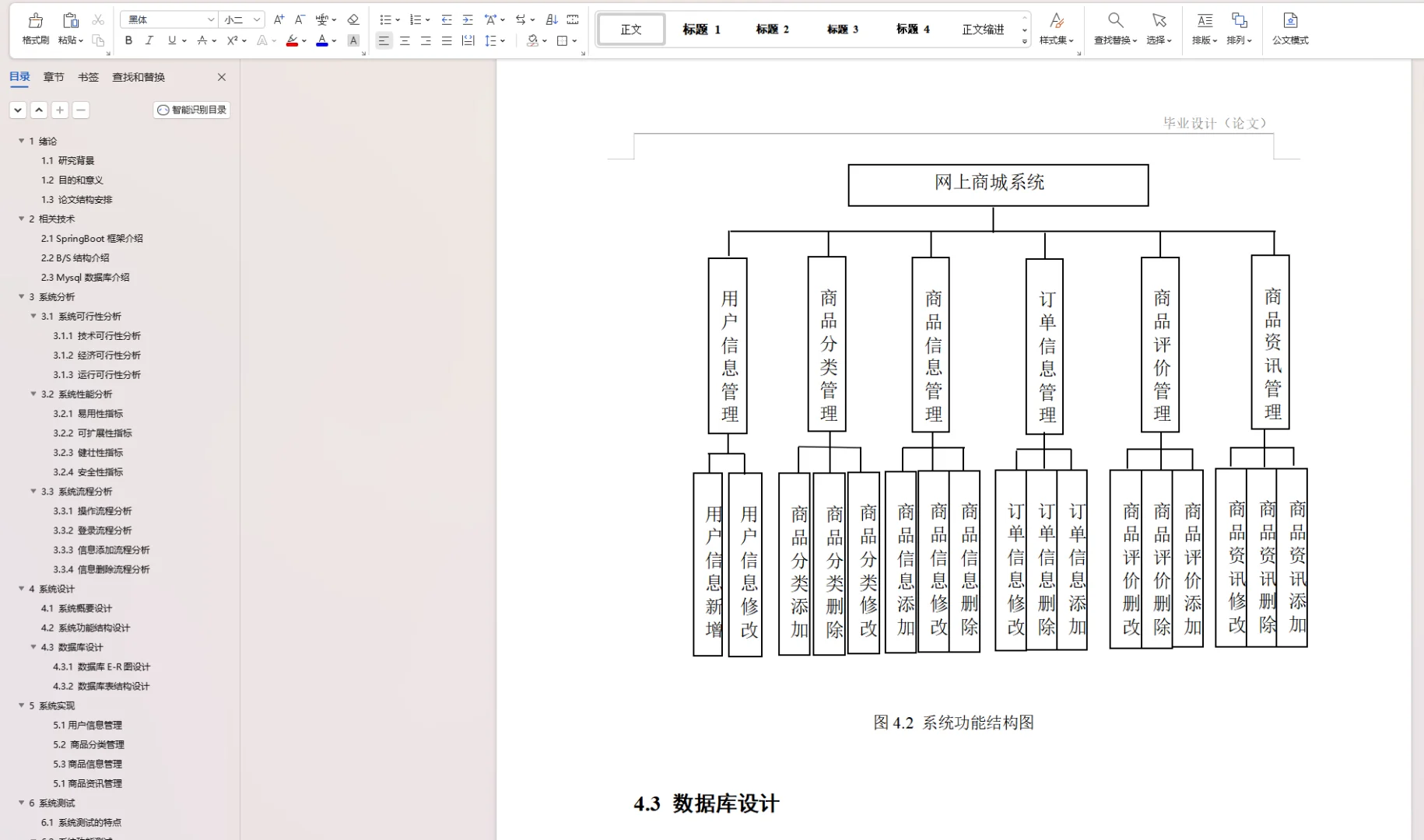Clear formatting with the eraser icon
The image size is (1424, 840).
point(352,19)
